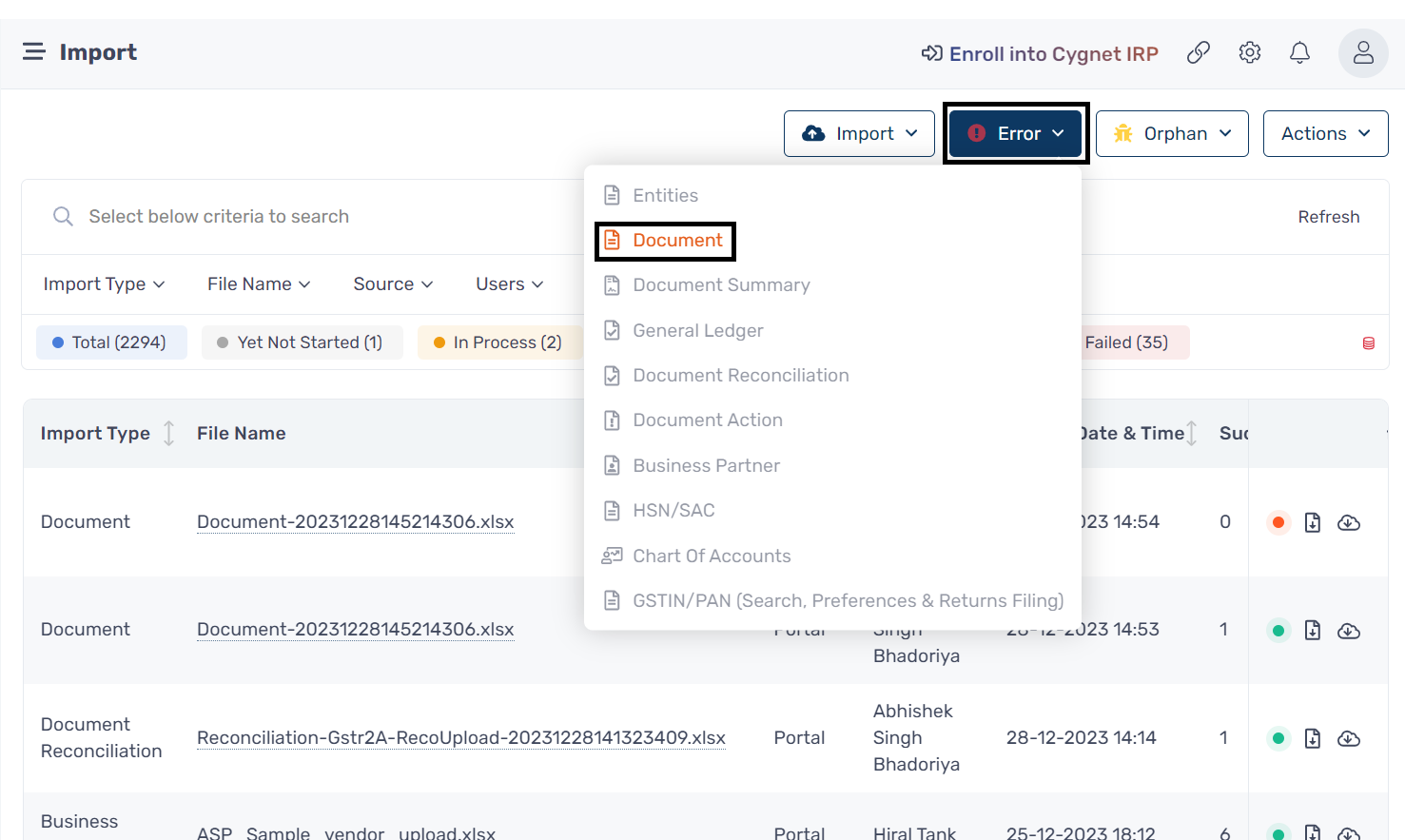
Task: Select Entities from Error menu
Action: [x=832, y=195]
